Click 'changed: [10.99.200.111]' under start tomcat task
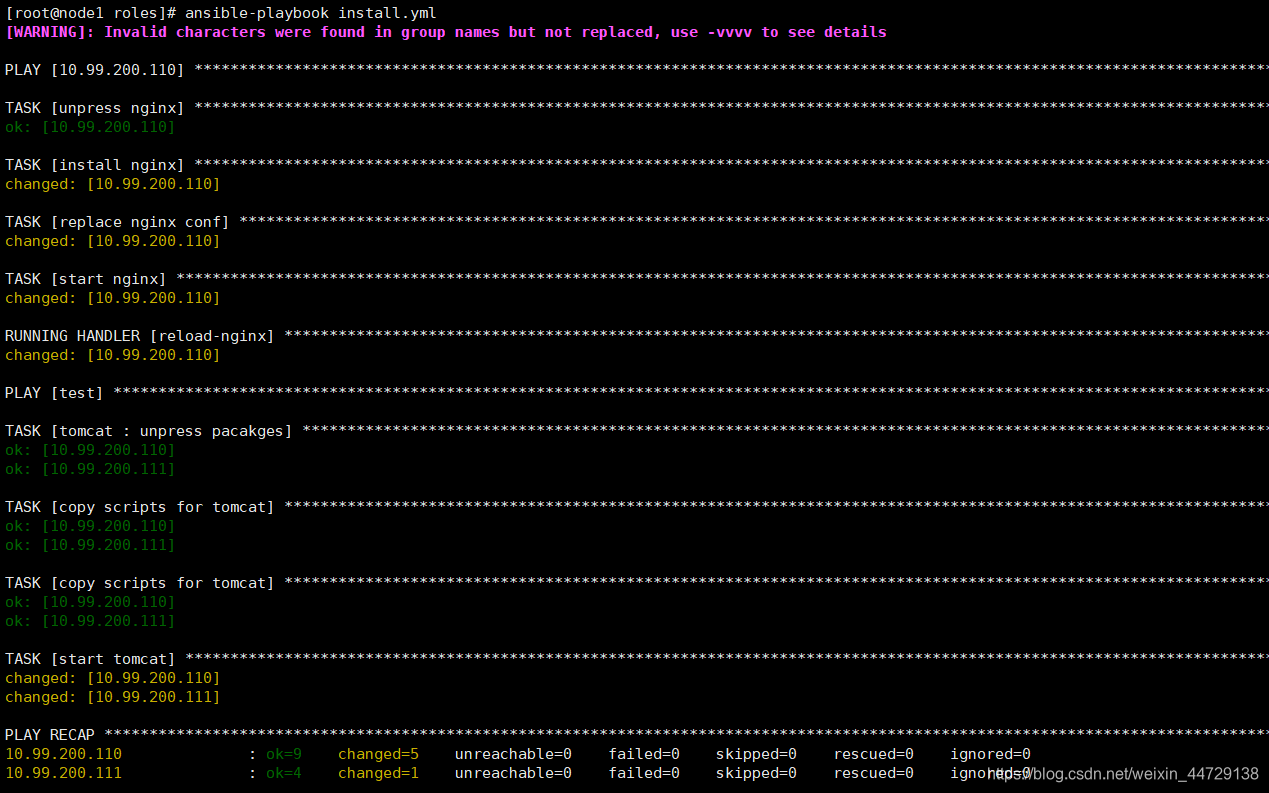 112,697
